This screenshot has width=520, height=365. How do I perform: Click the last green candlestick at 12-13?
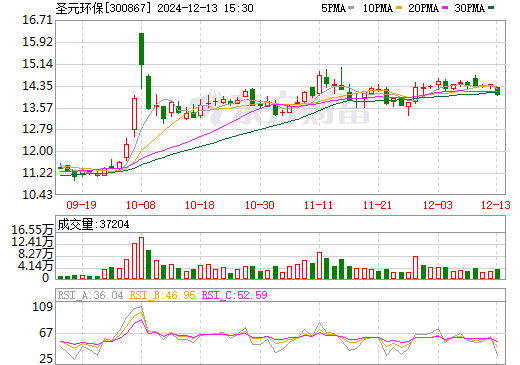498,91
